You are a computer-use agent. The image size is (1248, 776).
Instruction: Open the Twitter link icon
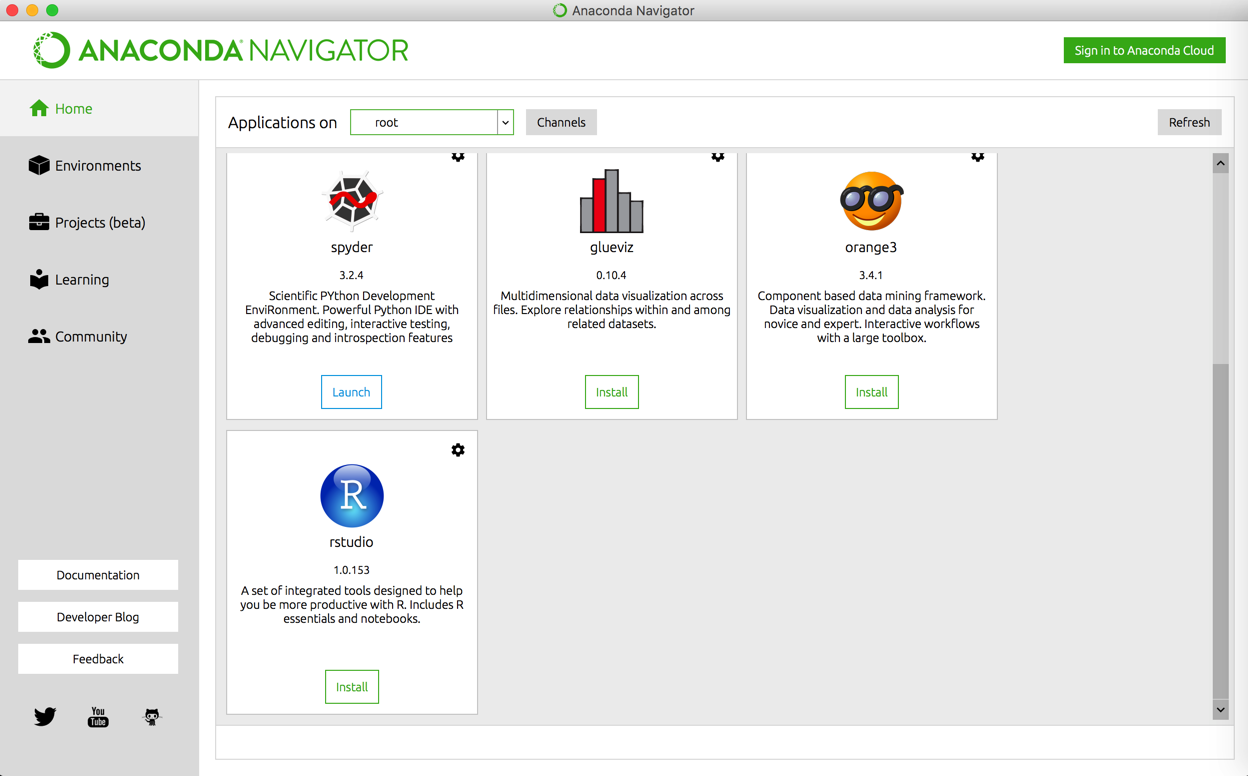click(x=45, y=717)
